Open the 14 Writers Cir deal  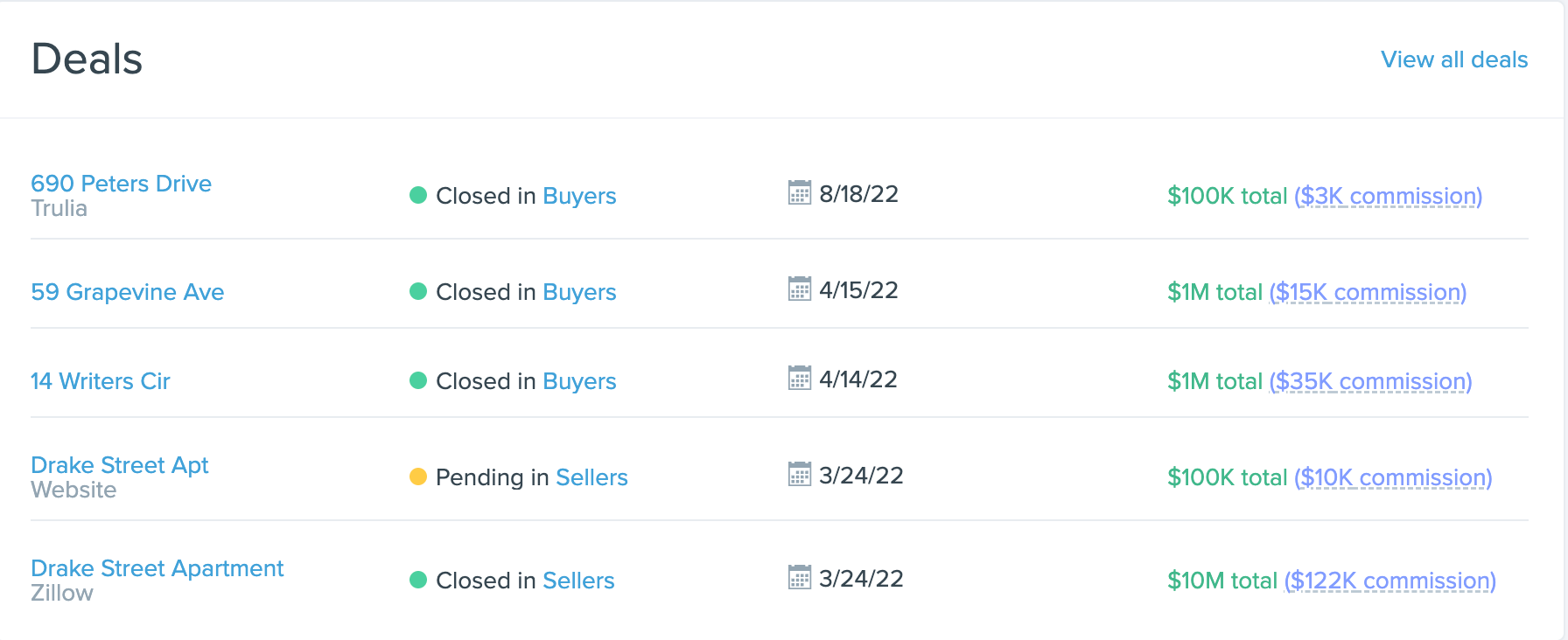pos(100,381)
